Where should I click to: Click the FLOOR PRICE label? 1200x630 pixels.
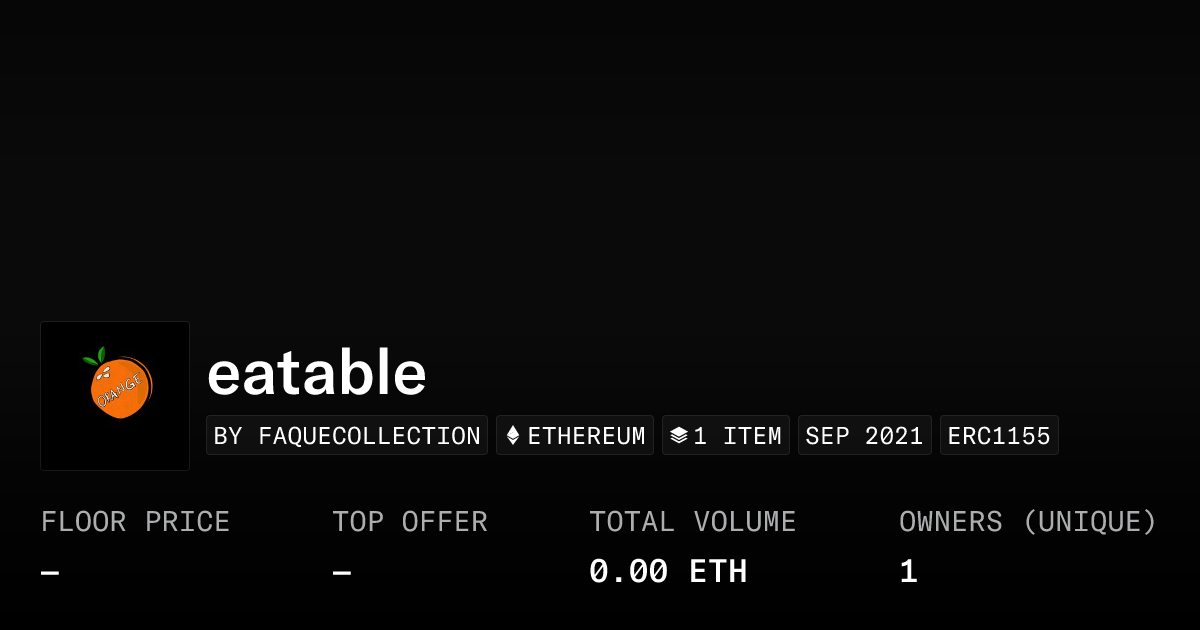pos(135,522)
